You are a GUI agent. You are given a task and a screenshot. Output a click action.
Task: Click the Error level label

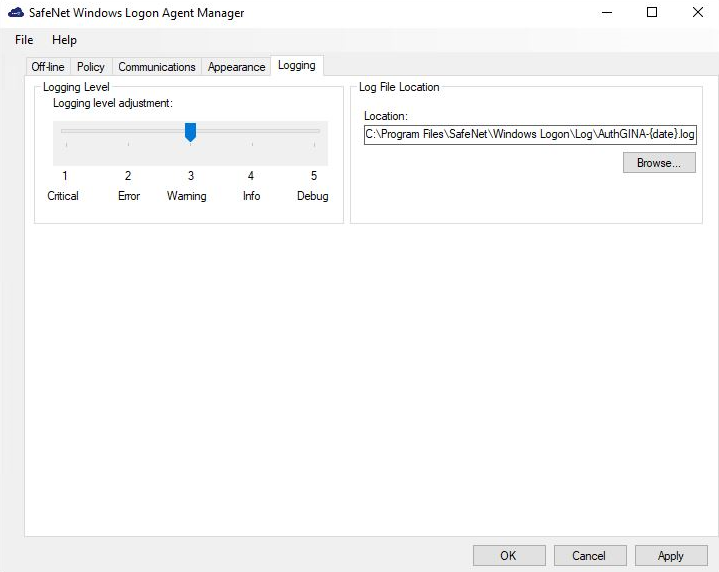pos(129,196)
